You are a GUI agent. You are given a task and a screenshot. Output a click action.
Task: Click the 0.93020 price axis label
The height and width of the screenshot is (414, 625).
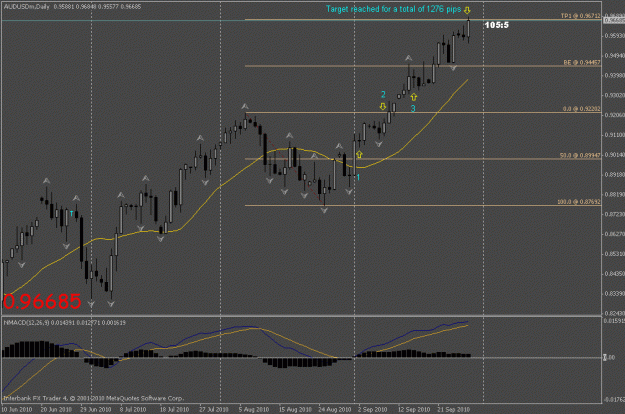click(614, 95)
